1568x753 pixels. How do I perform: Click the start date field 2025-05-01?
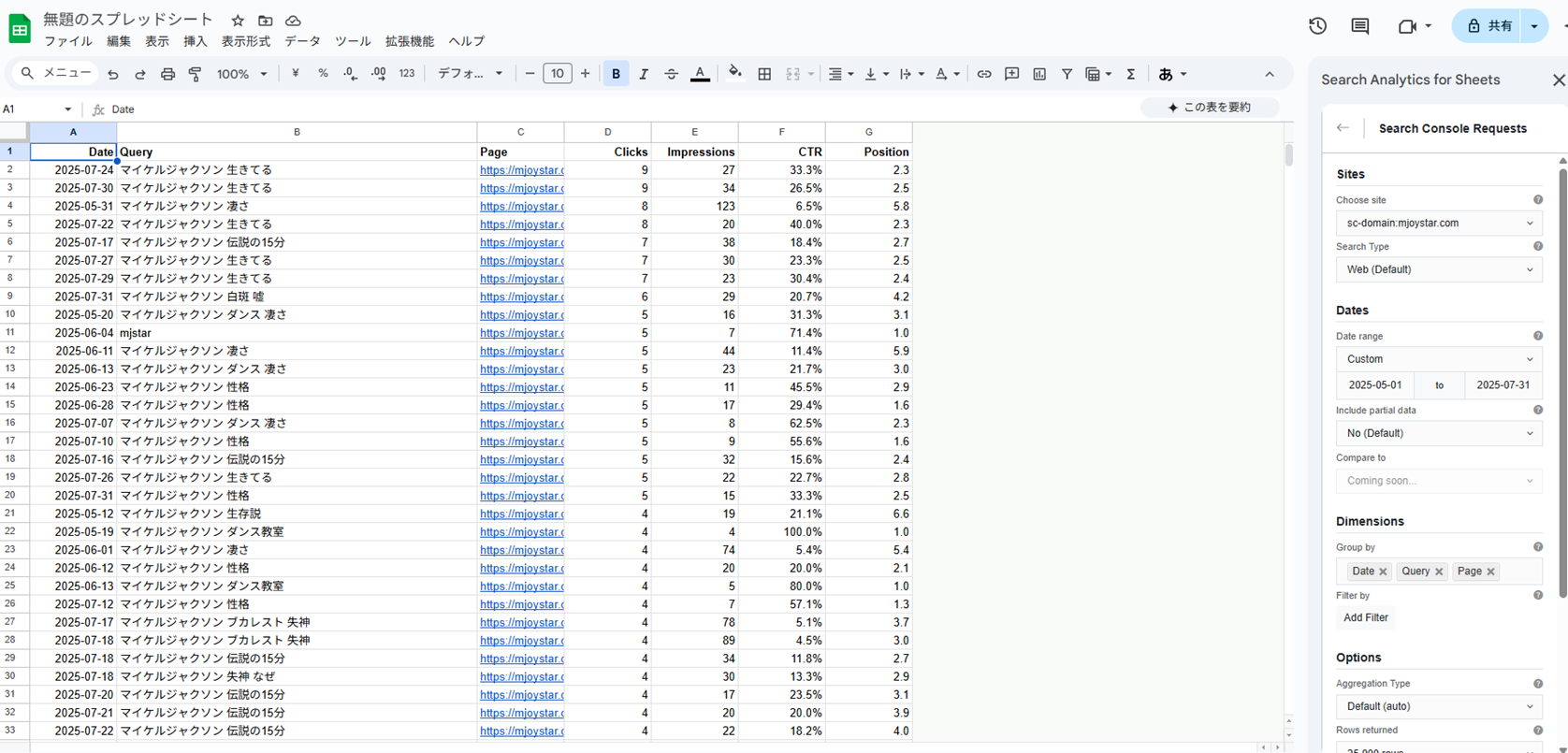pos(1374,385)
